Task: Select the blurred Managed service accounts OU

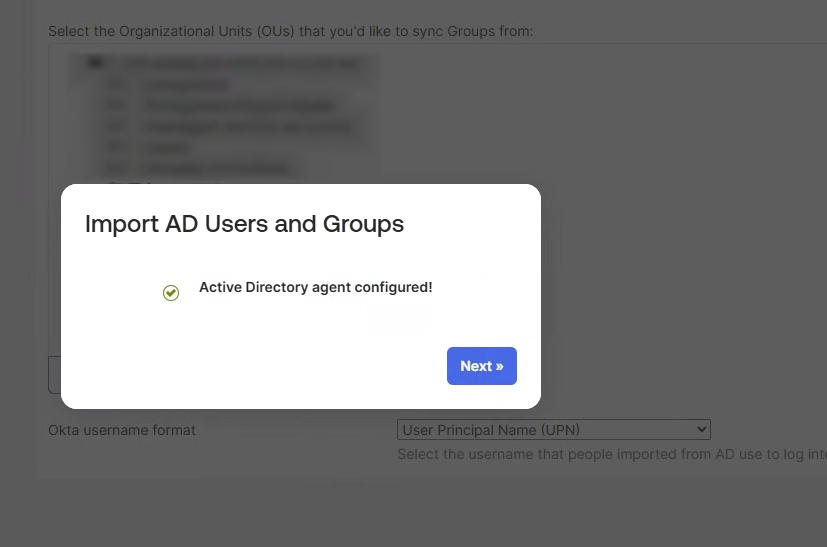Action: [248, 127]
